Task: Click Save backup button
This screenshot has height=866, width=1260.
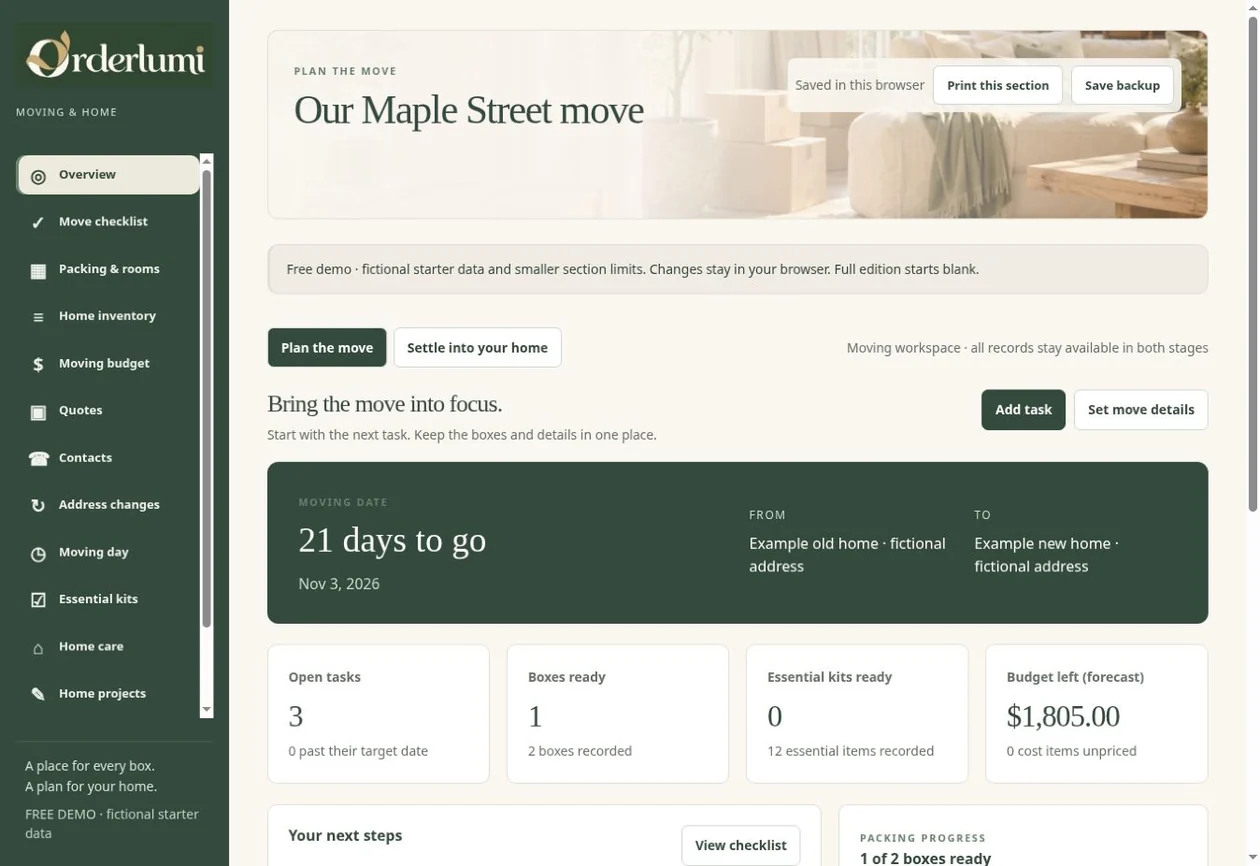Action: pyautogui.click(x=1122, y=85)
